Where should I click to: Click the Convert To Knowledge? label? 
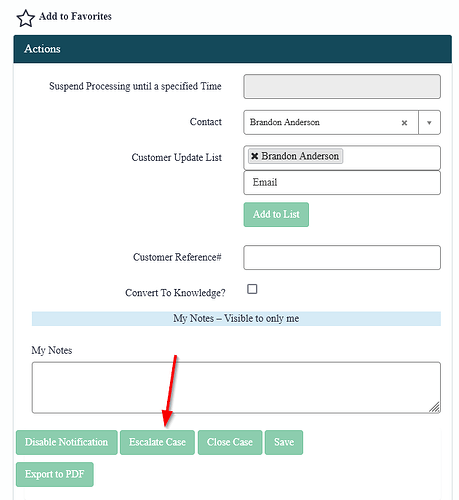tap(175, 293)
